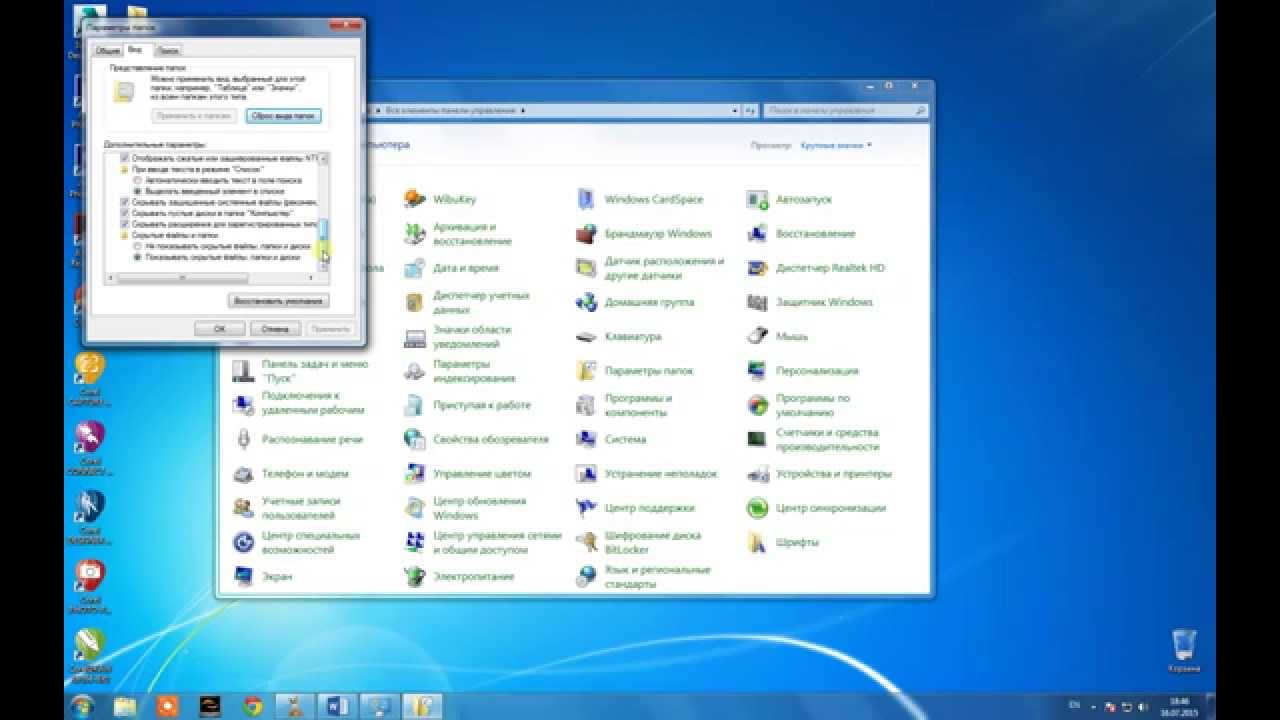Open Брандмауэр Windows

click(644, 234)
